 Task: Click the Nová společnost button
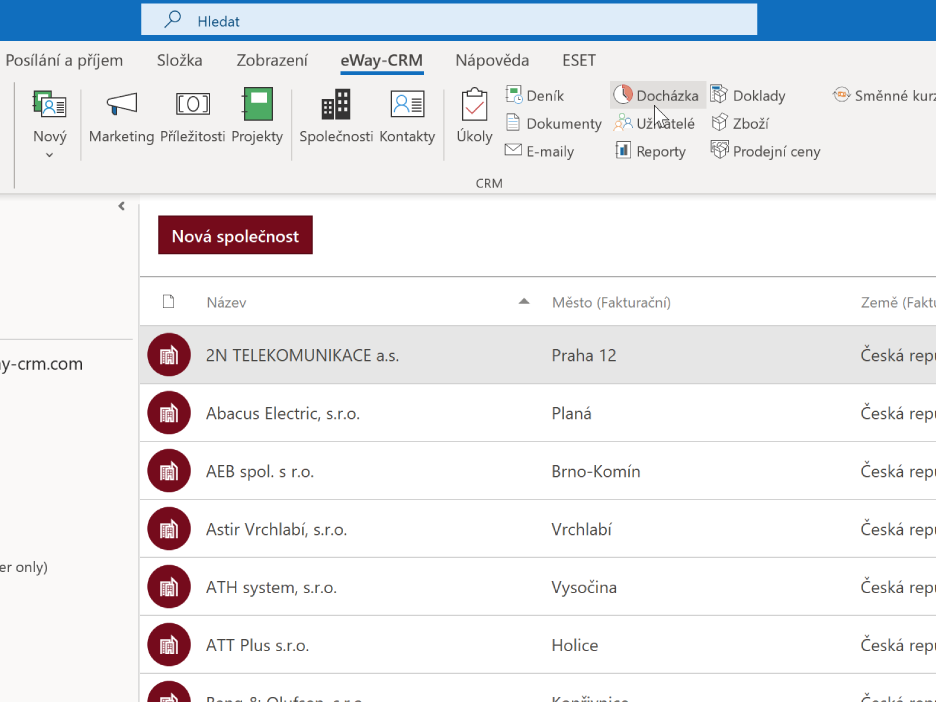[235, 235]
